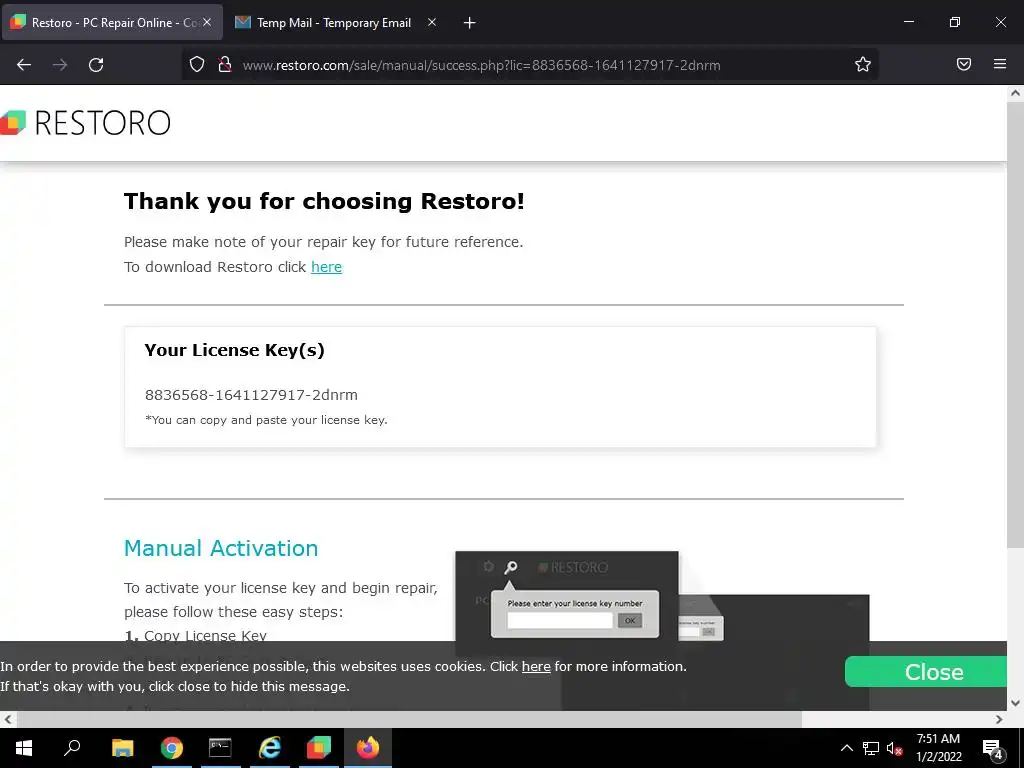Screen dimensions: 1024x768
Task: Click the 'You can copy and paste' note
Action: (266, 420)
